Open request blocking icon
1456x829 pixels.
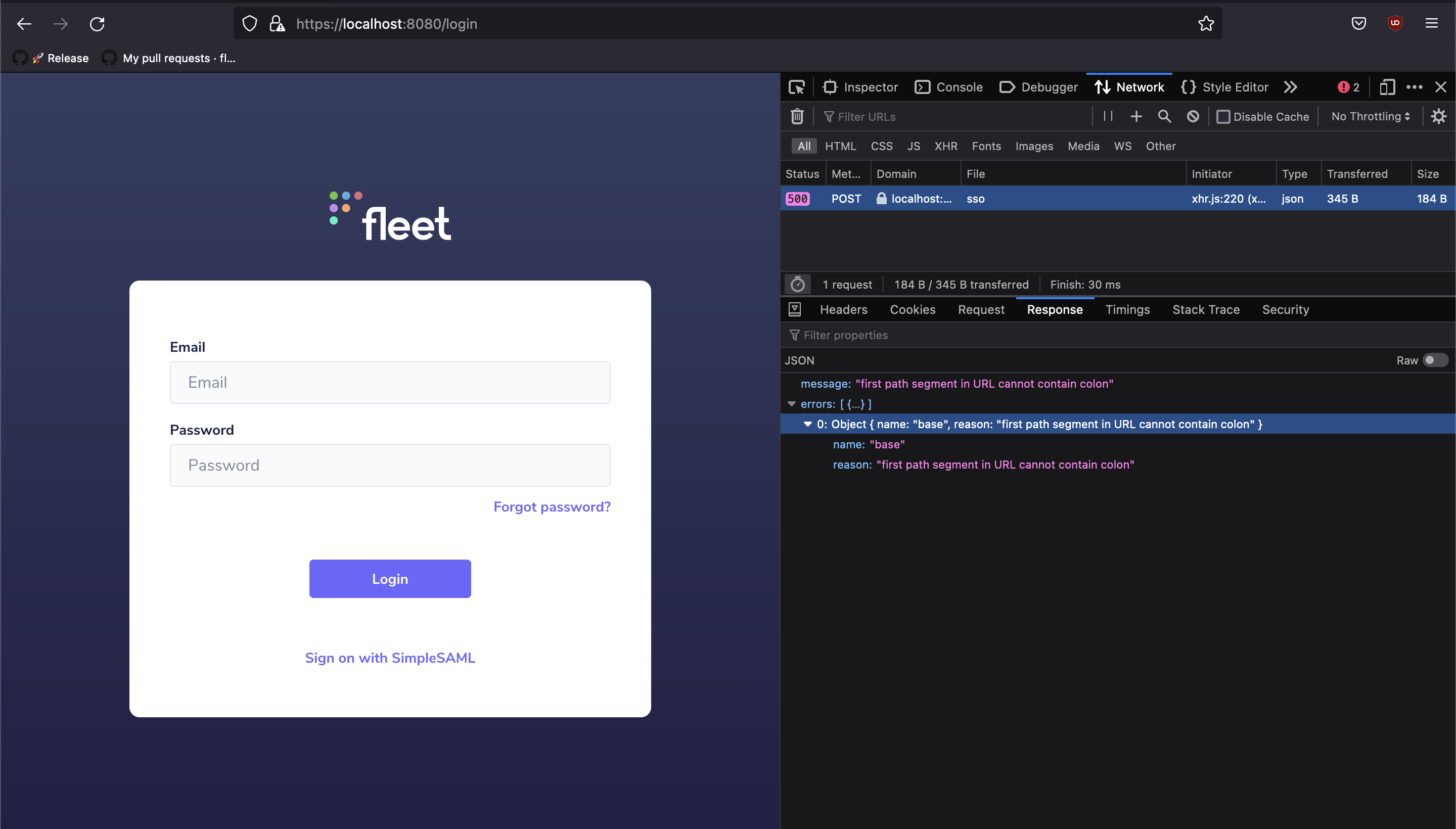pyautogui.click(x=1193, y=116)
